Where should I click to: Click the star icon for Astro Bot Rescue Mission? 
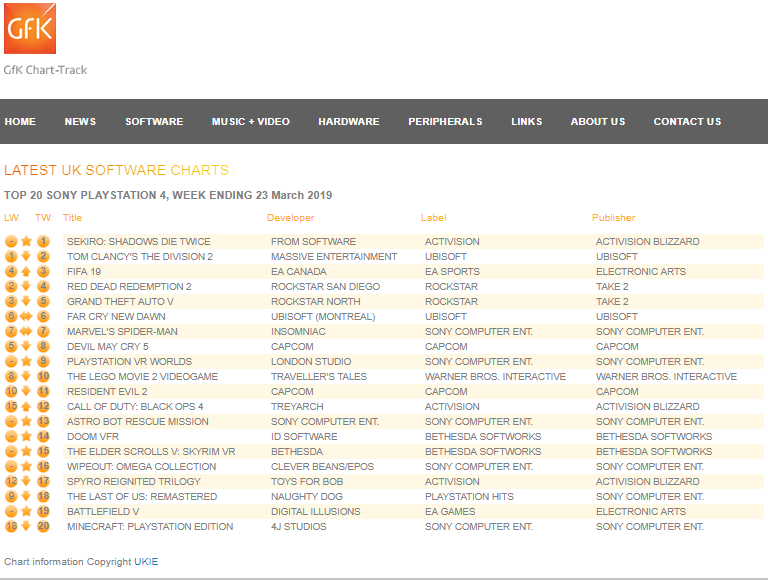[26, 421]
